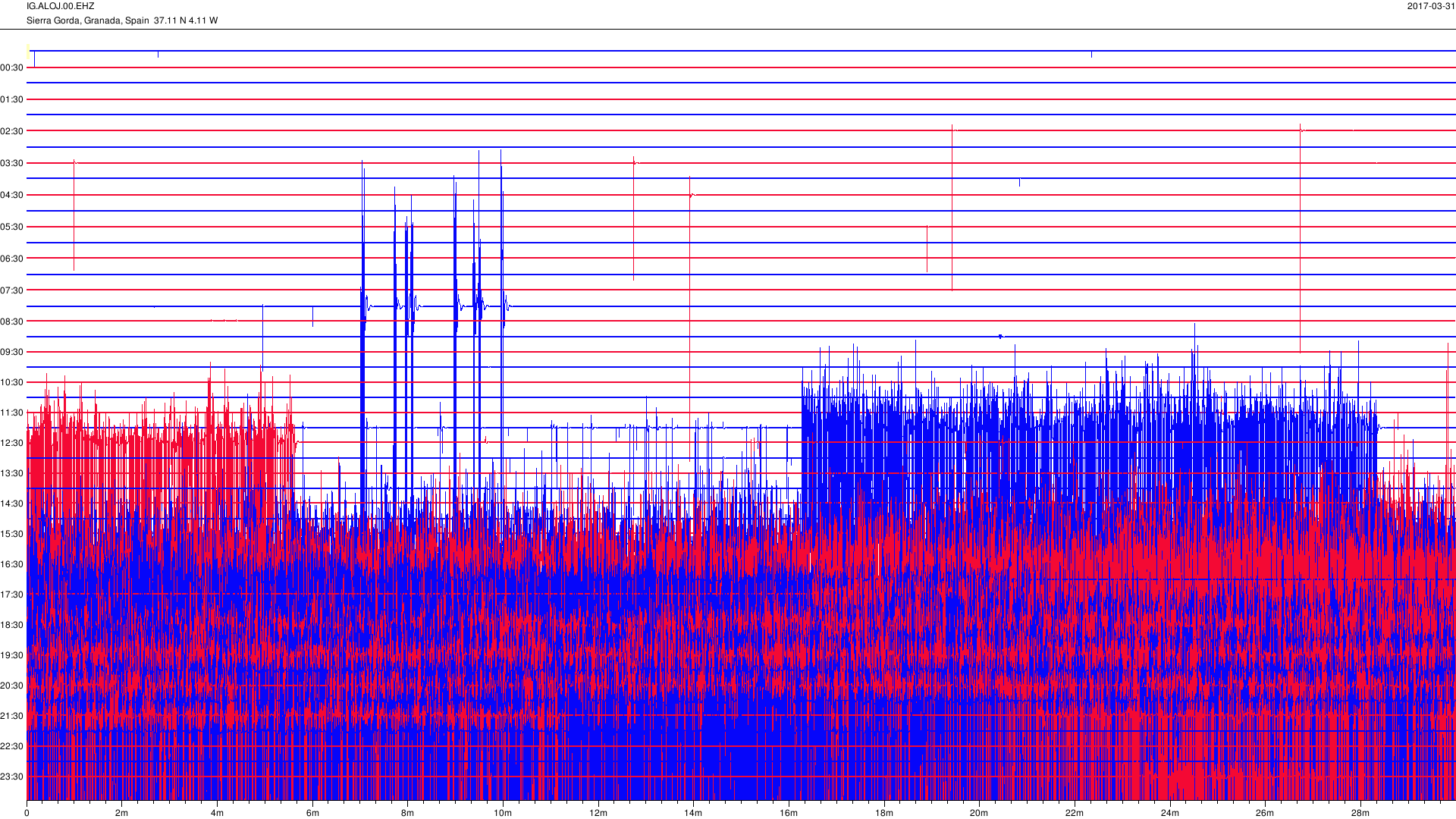Select the 23:30 time label
Image resolution: width=1456 pixels, height=819 pixels.
(12, 777)
